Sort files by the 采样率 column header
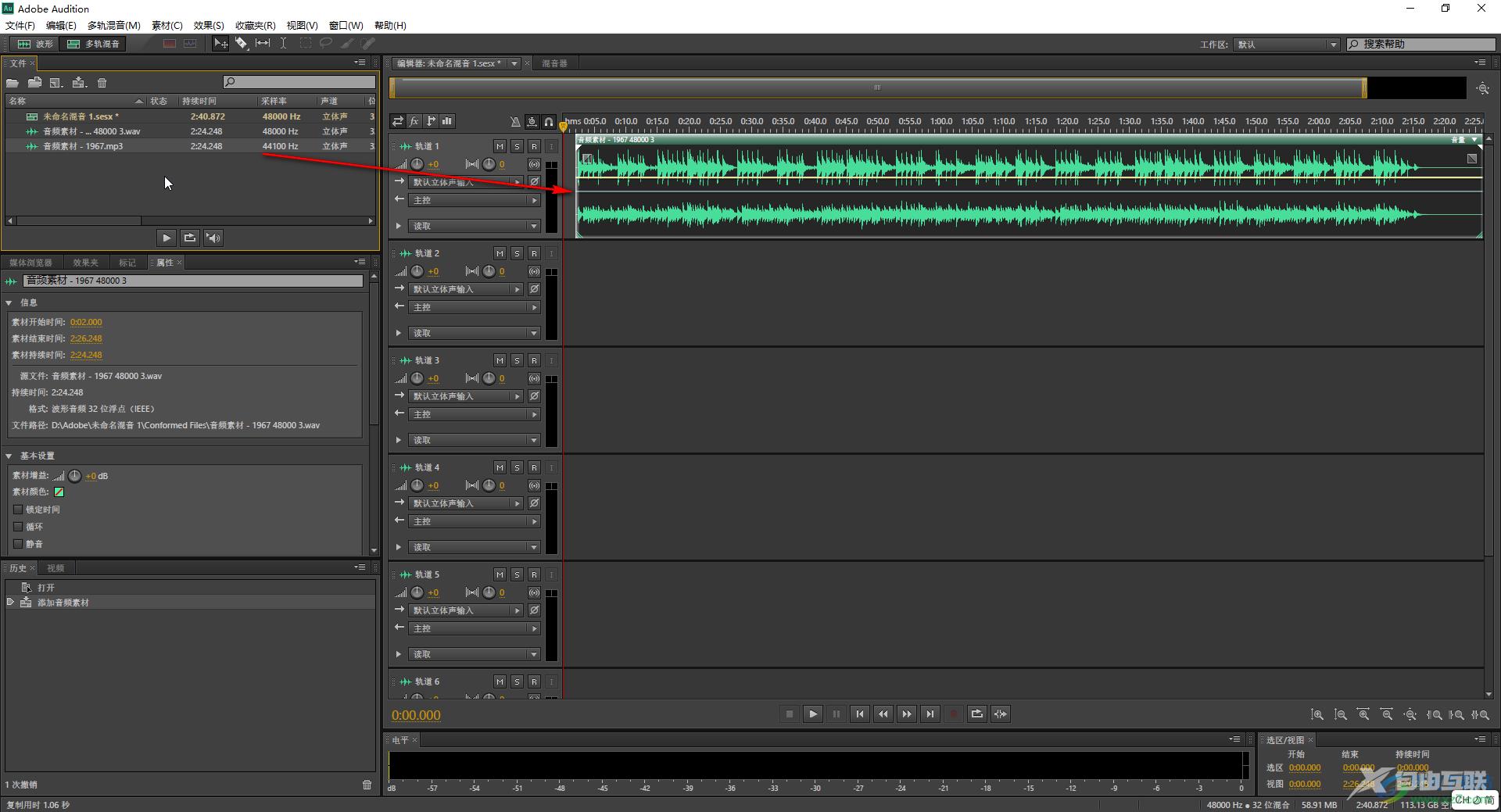Screen dimensions: 1501x812 tap(286, 101)
